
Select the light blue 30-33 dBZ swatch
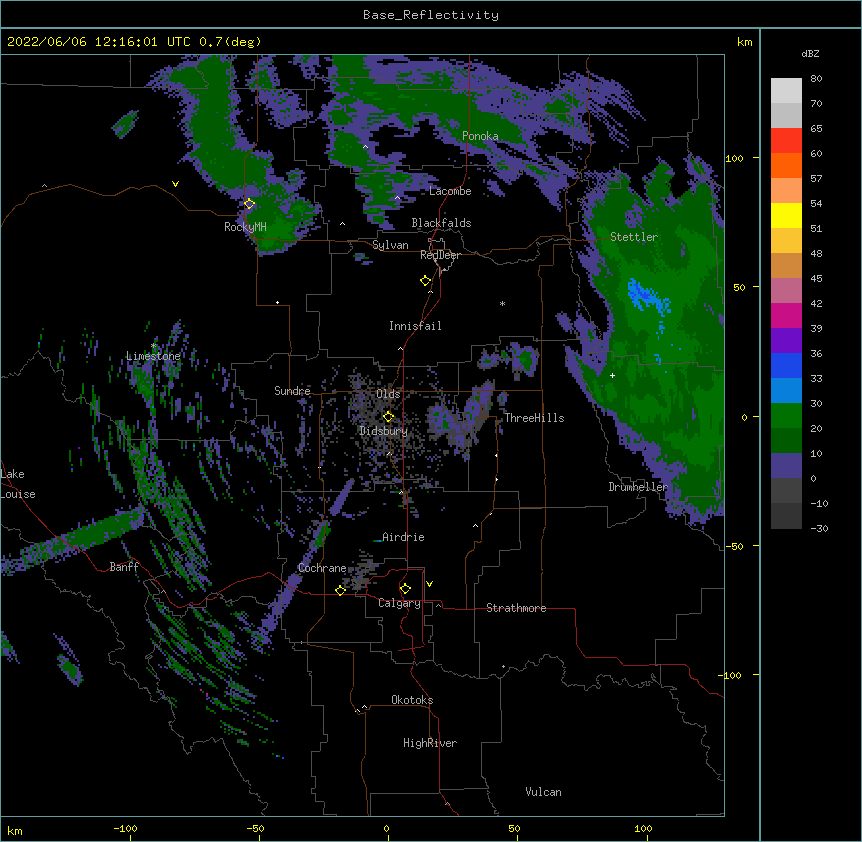pos(786,391)
